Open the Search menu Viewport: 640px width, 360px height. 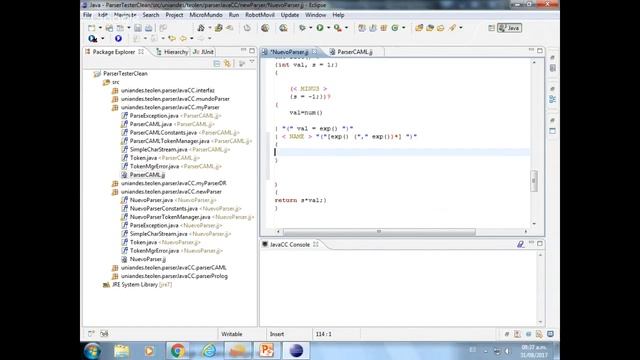click(x=151, y=15)
